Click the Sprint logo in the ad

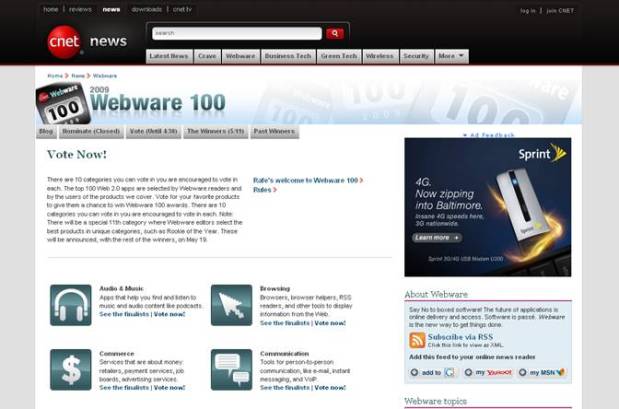pyautogui.click(x=542, y=153)
